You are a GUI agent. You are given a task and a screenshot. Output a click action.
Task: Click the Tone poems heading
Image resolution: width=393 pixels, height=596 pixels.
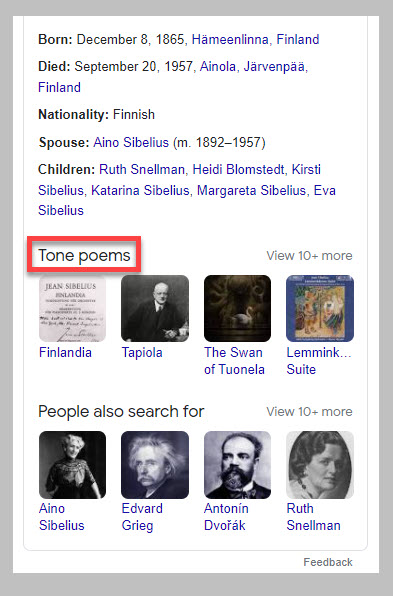click(x=84, y=255)
